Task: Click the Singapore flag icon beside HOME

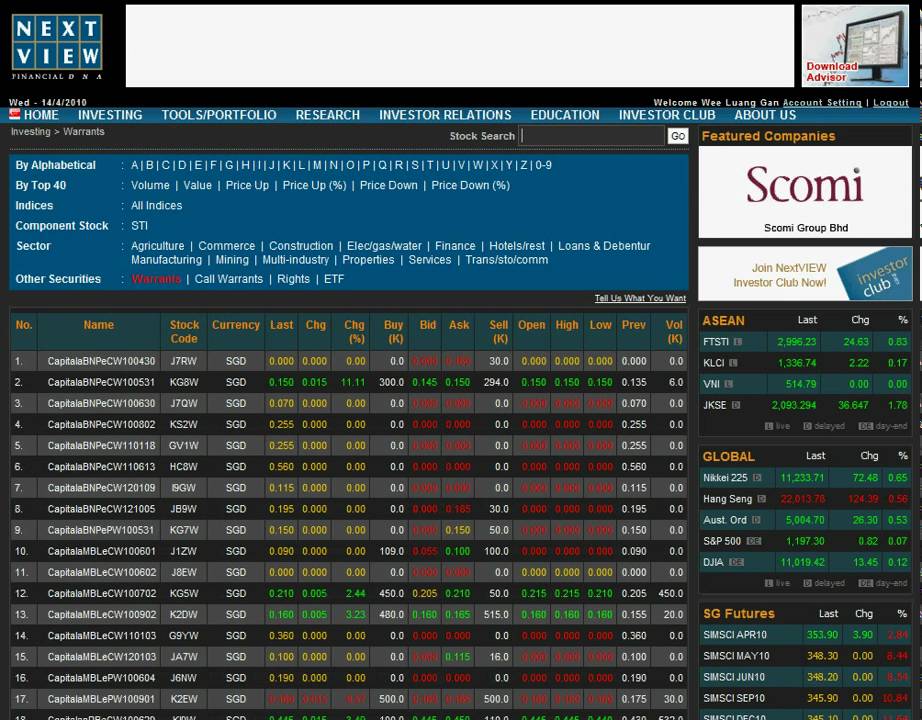Action: tap(15, 114)
